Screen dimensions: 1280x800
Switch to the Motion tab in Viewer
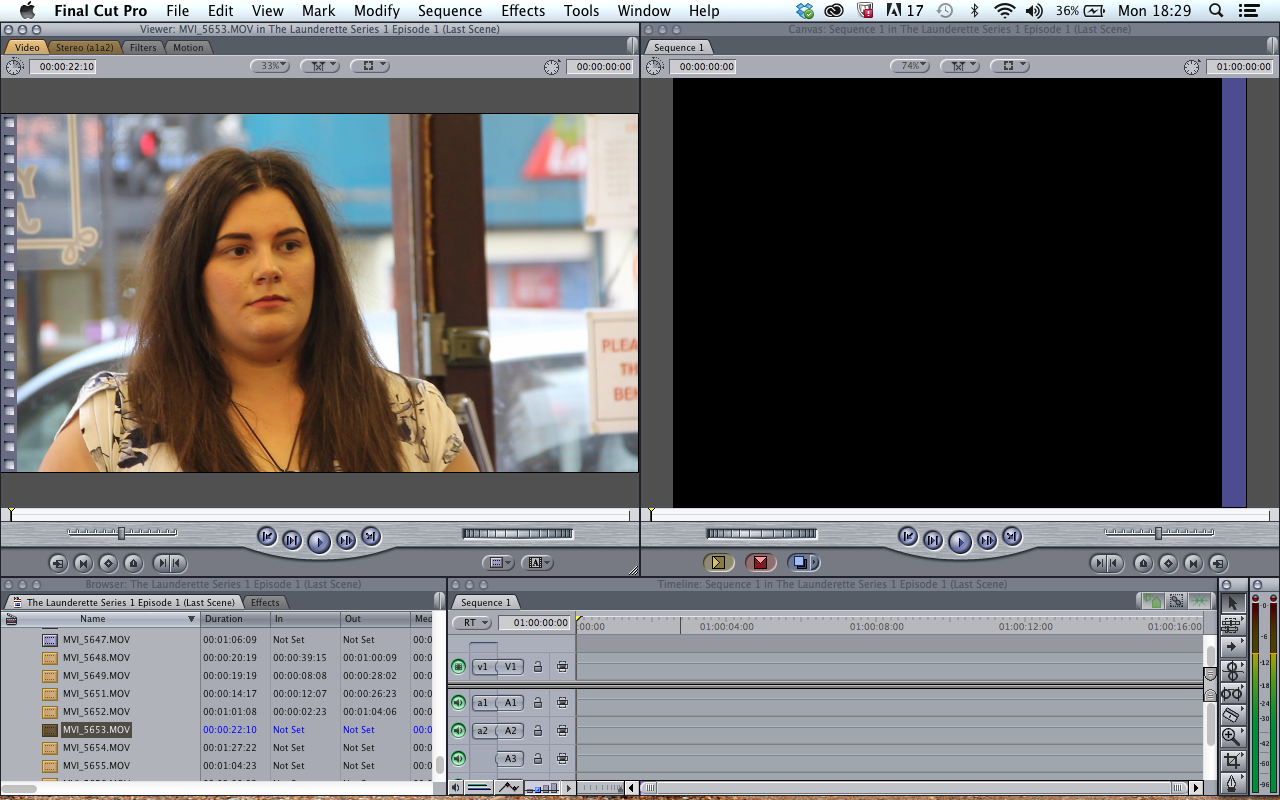[x=188, y=47]
